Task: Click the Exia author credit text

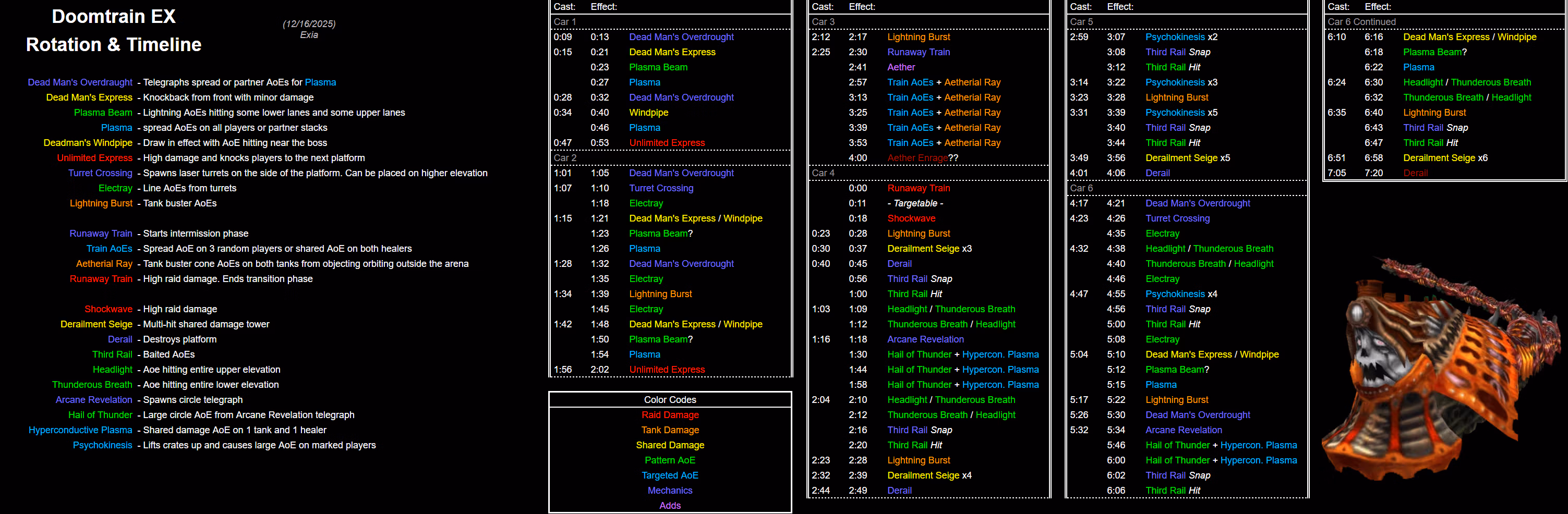Action: click(309, 35)
